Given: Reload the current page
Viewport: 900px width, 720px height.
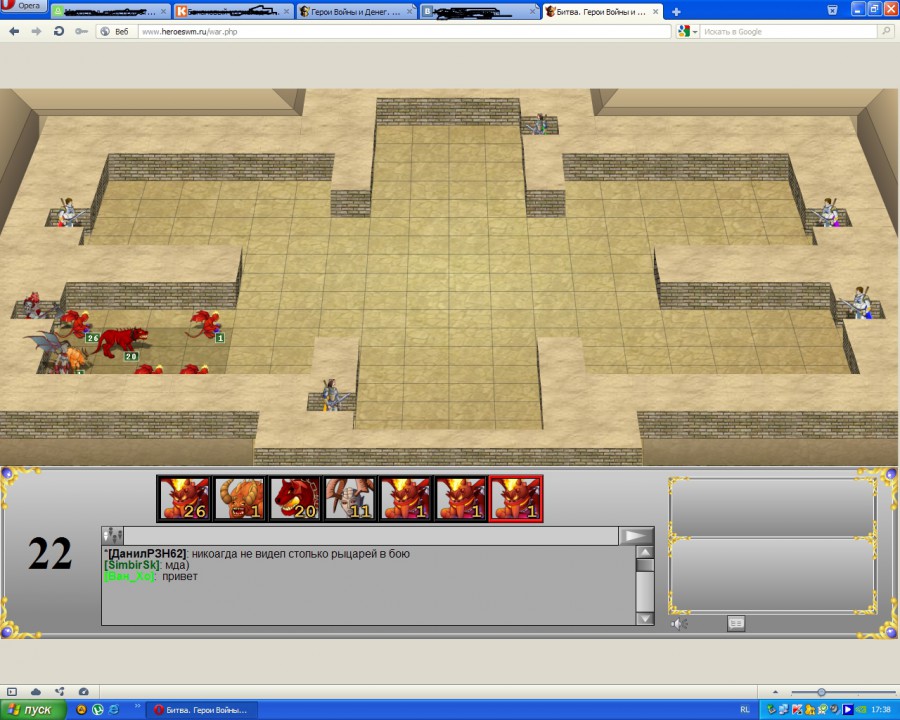Looking at the screenshot, I should pos(59,32).
